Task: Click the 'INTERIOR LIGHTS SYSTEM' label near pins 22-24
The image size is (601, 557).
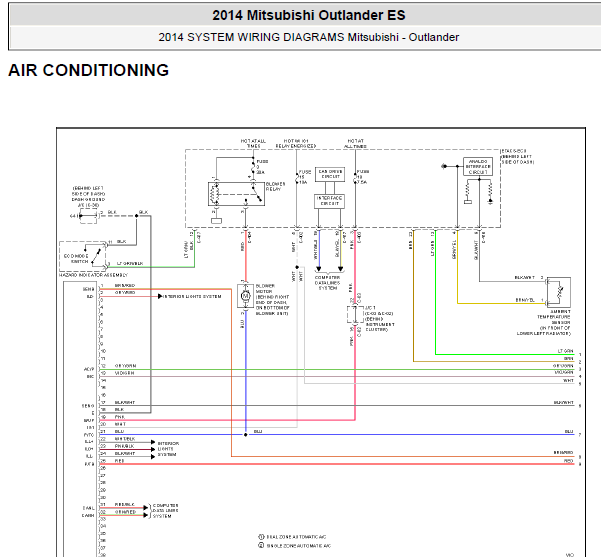Action: pos(167,449)
